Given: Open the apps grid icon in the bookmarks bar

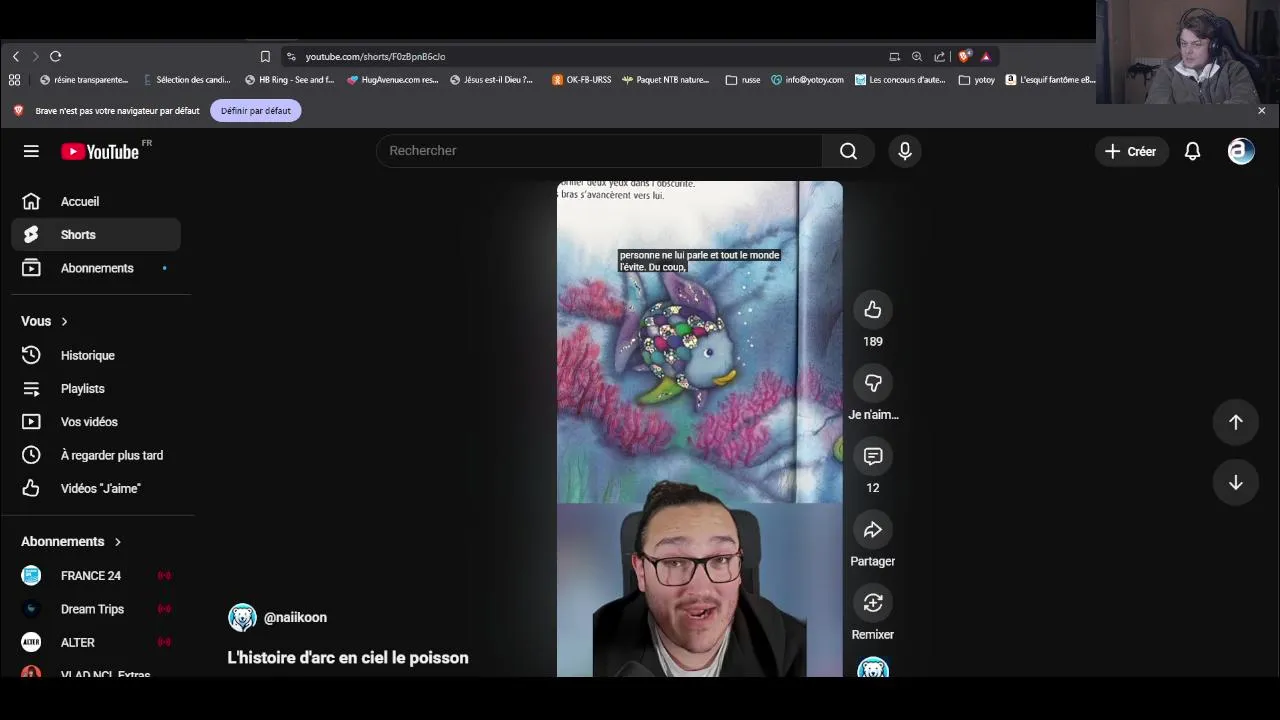Looking at the screenshot, I should 14,80.
